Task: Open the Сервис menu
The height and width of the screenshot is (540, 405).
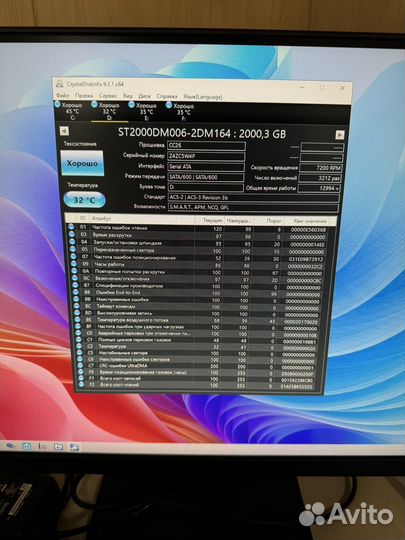Action: pyautogui.click(x=108, y=96)
